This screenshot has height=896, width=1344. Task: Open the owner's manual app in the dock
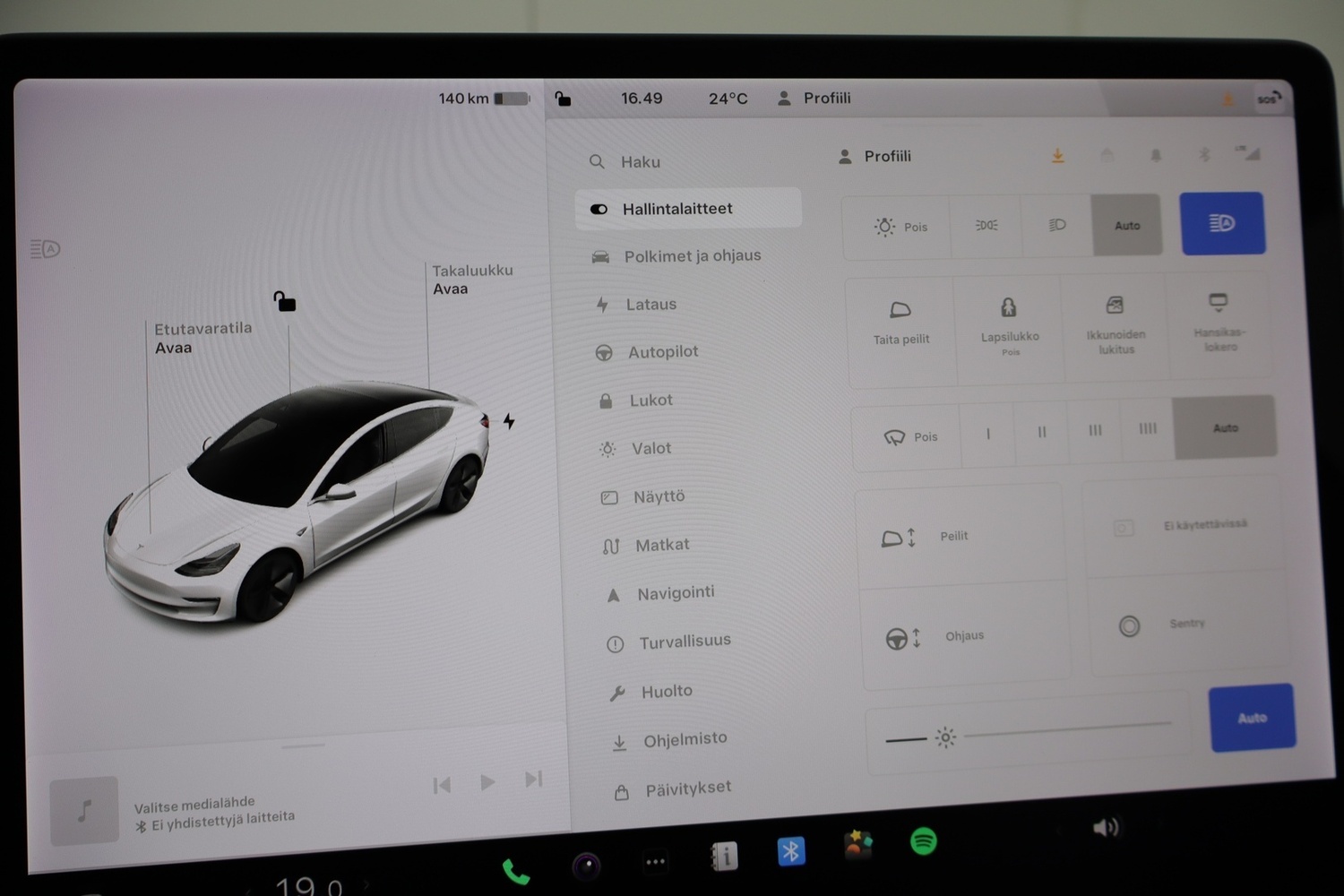pos(723,857)
